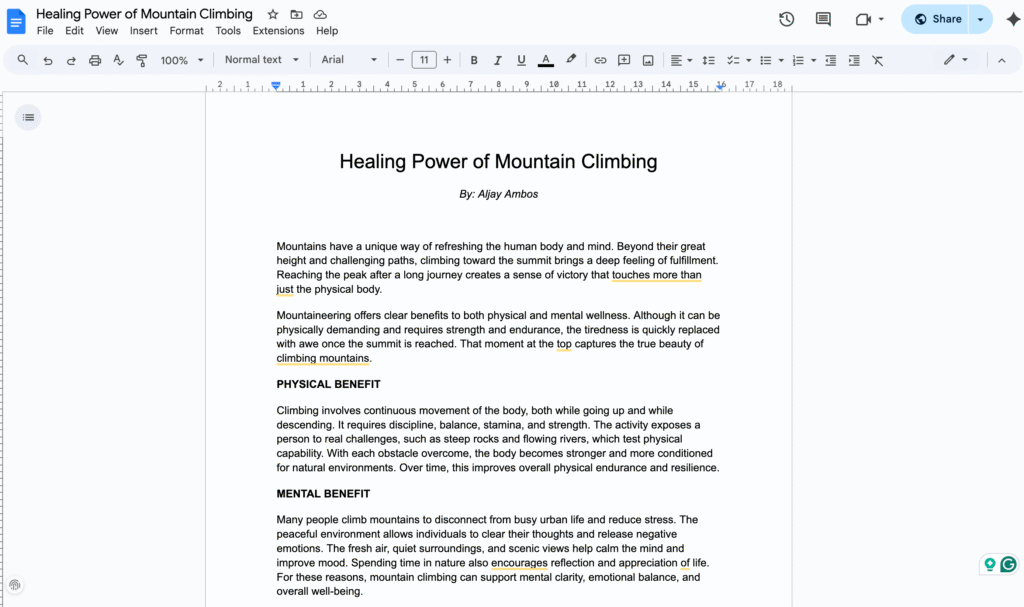Toggle italic formatting
The width and height of the screenshot is (1024, 607).
(498, 60)
